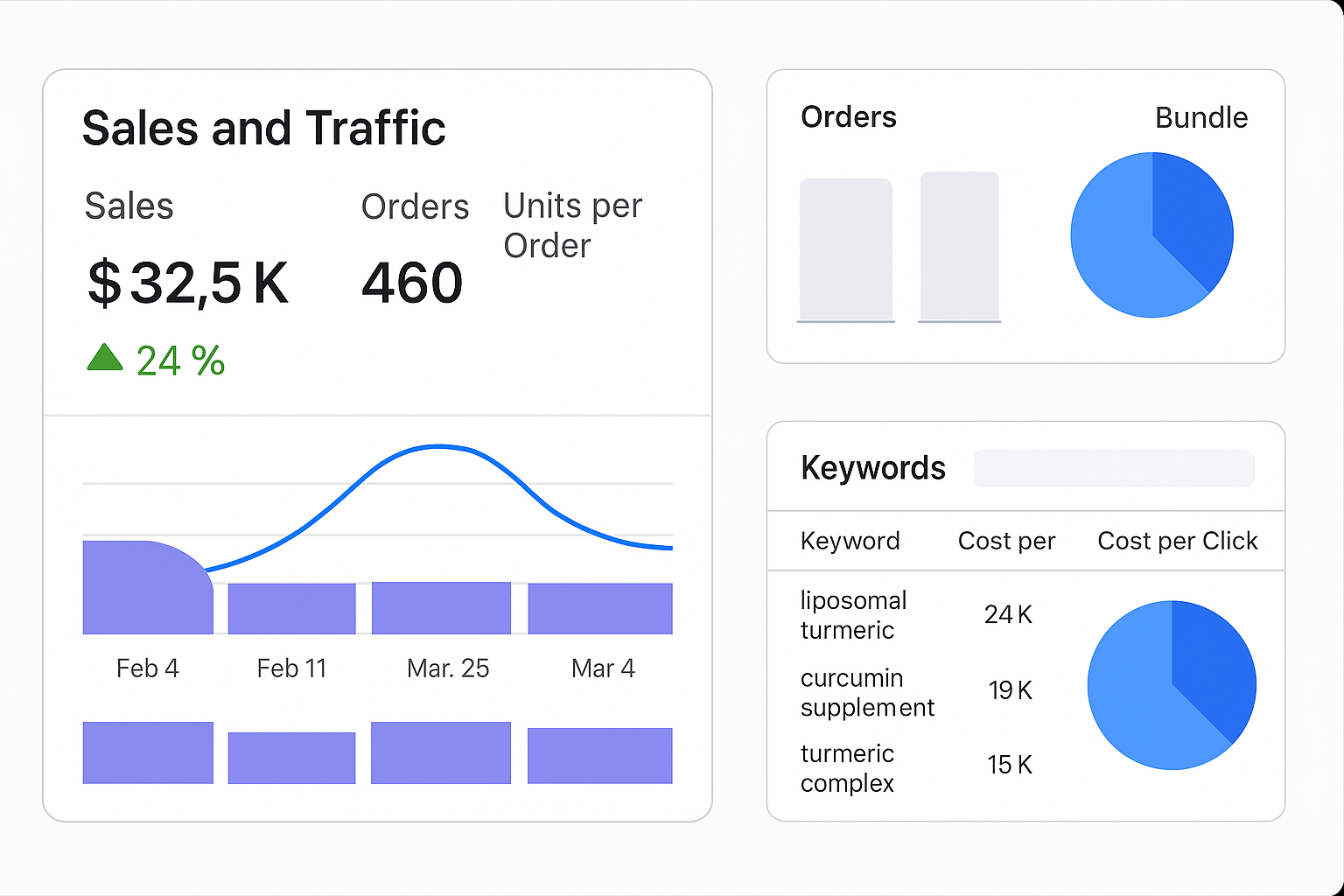1344x896 pixels.
Task: Click the rounded purple bar above Feb 4
Action: click(x=145, y=588)
